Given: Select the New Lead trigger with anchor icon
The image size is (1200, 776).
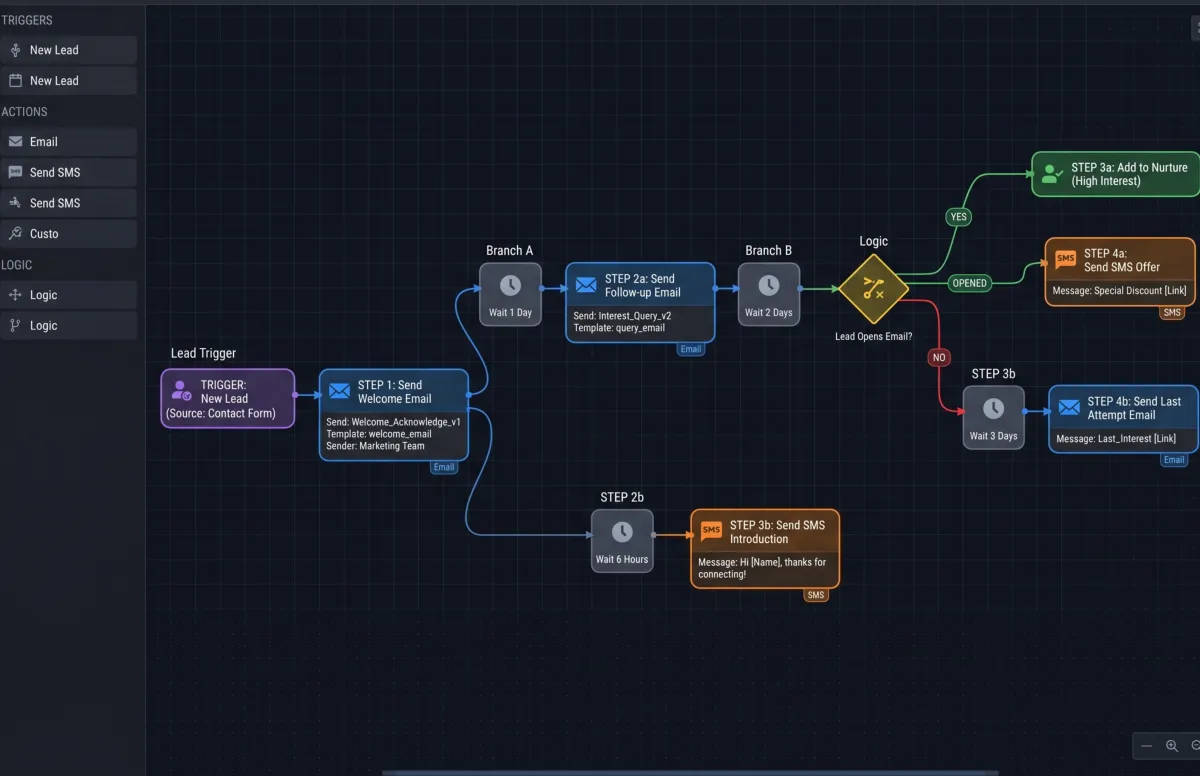Looking at the screenshot, I should (x=68, y=50).
